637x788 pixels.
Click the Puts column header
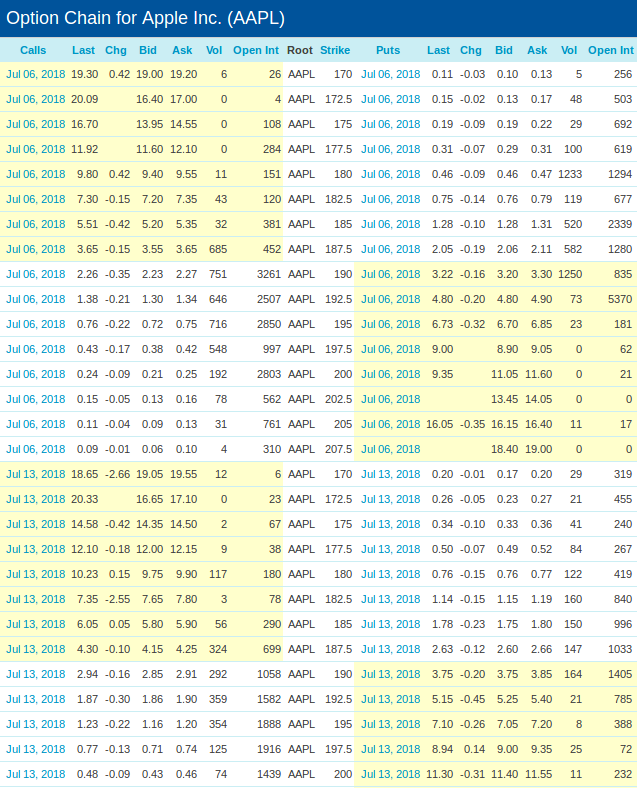[388, 50]
